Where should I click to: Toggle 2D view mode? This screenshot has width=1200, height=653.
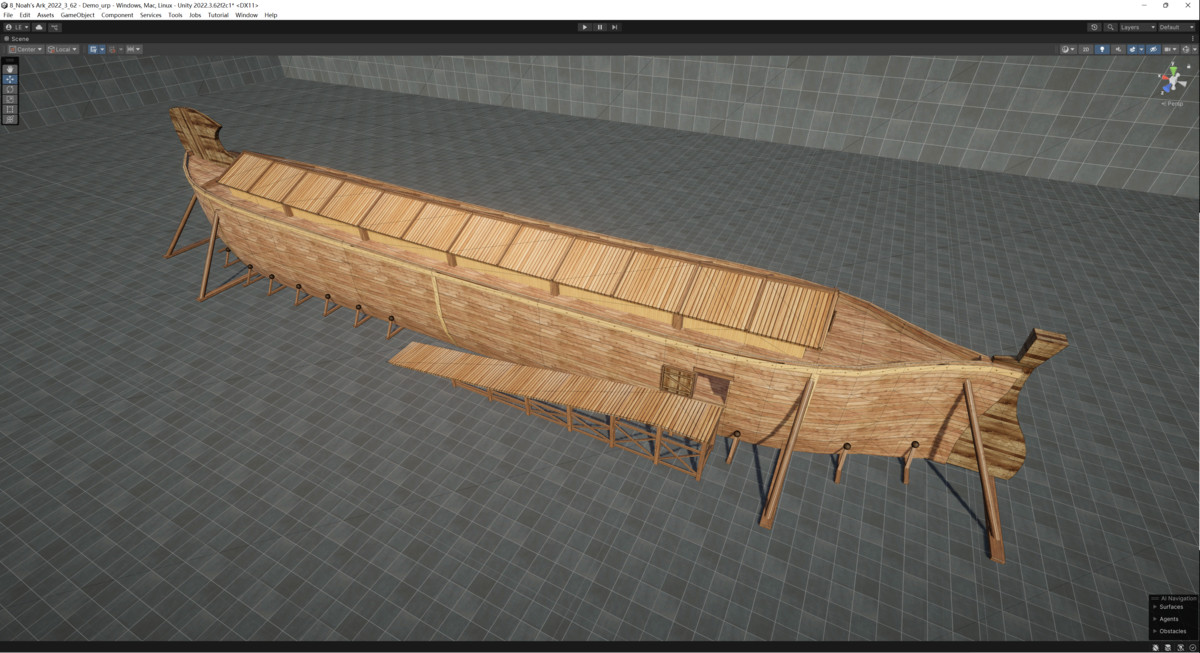(x=1085, y=49)
